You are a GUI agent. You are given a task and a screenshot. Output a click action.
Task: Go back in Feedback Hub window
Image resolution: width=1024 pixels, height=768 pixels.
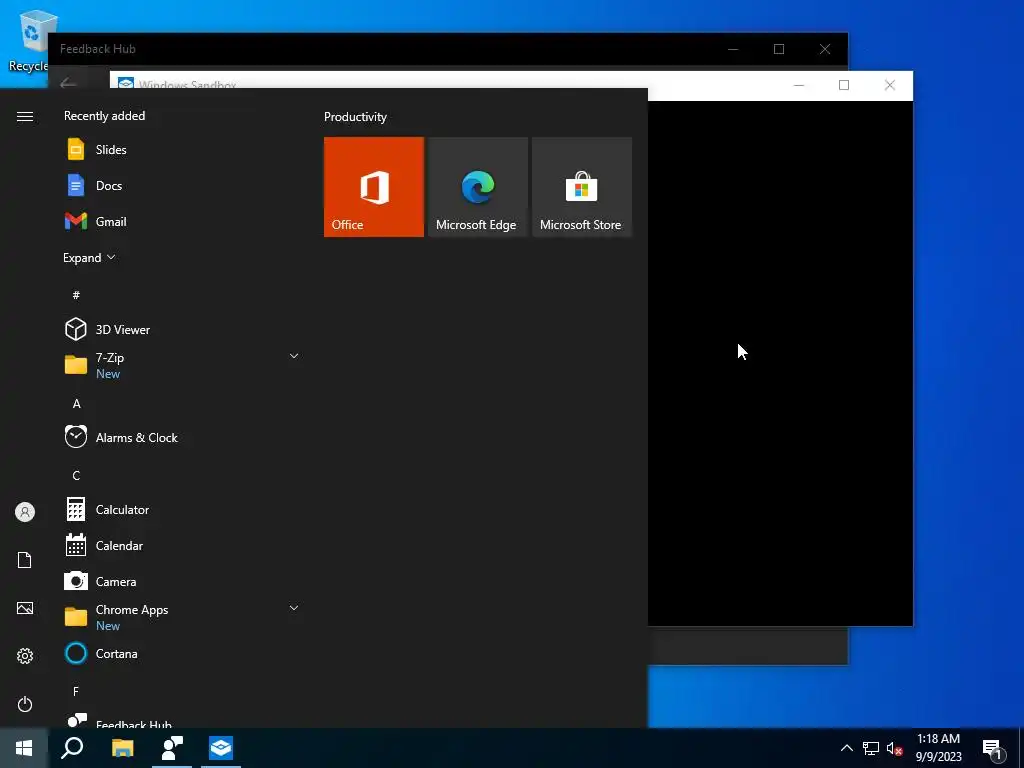pyautogui.click(x=68, y=83)
